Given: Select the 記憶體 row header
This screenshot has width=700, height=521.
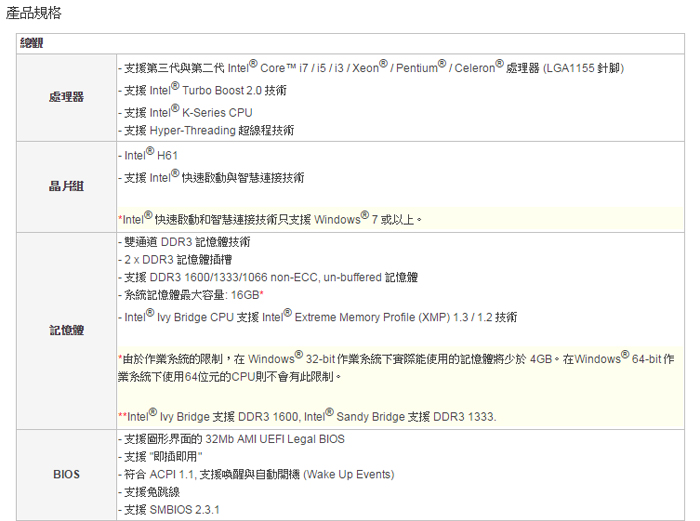Looking at the screenshot, I should pos(66,330).
